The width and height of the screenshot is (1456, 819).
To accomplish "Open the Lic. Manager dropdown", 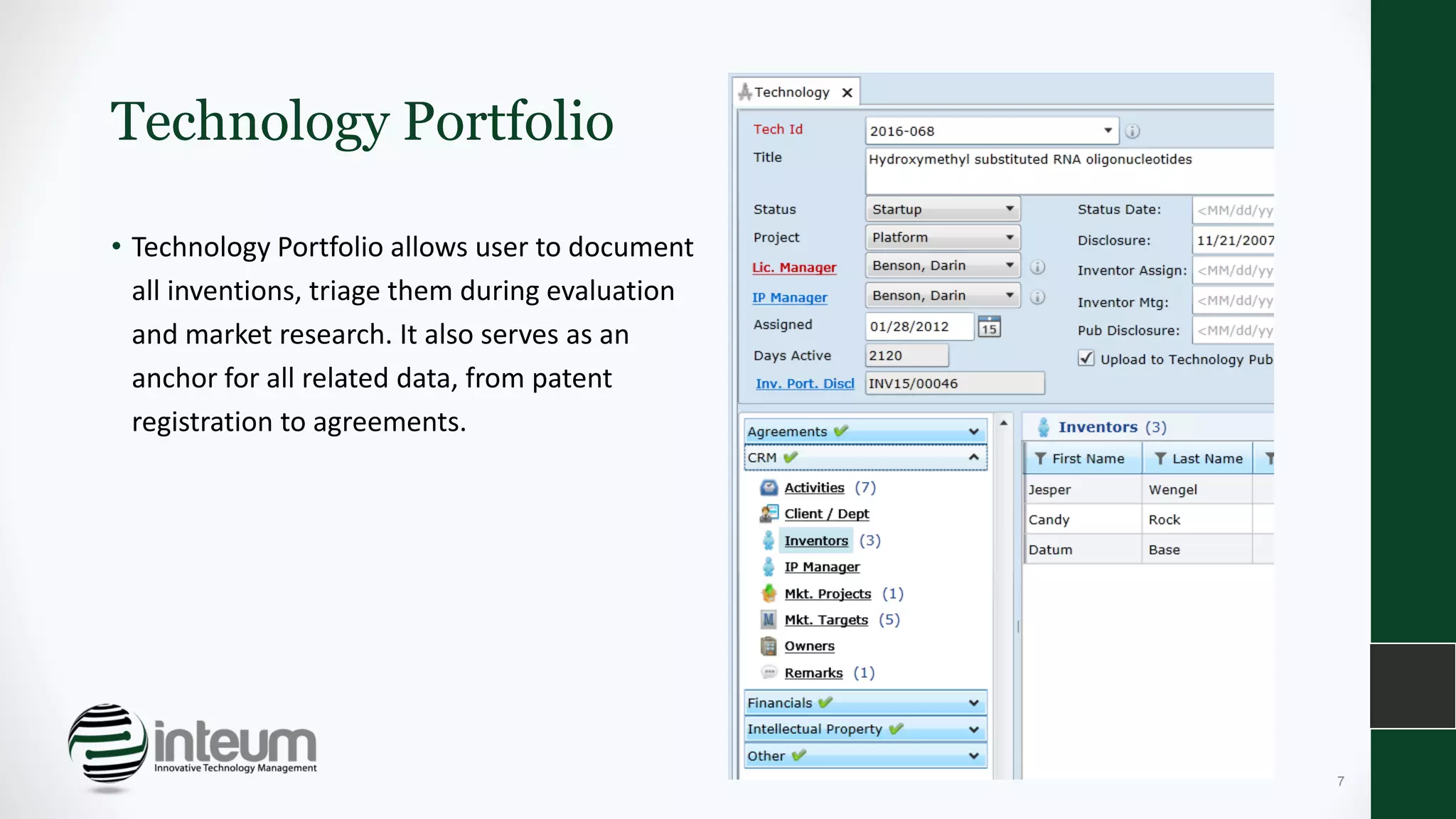I will (1010, 265).
